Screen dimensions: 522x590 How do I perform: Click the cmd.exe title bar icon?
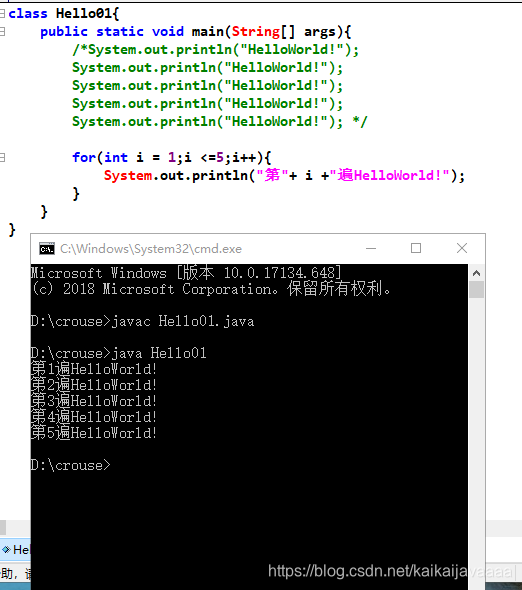47,249
